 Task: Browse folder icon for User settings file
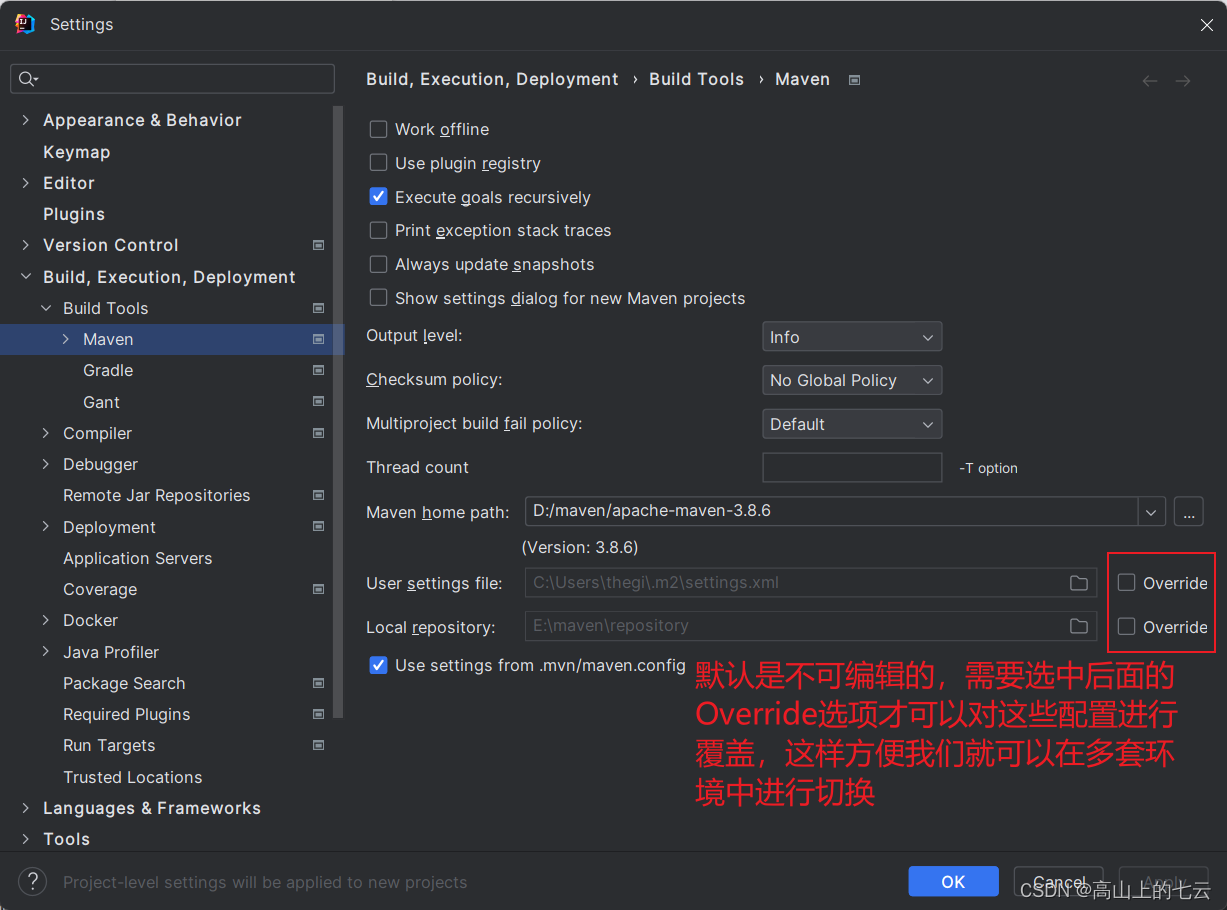point(1078,583)
